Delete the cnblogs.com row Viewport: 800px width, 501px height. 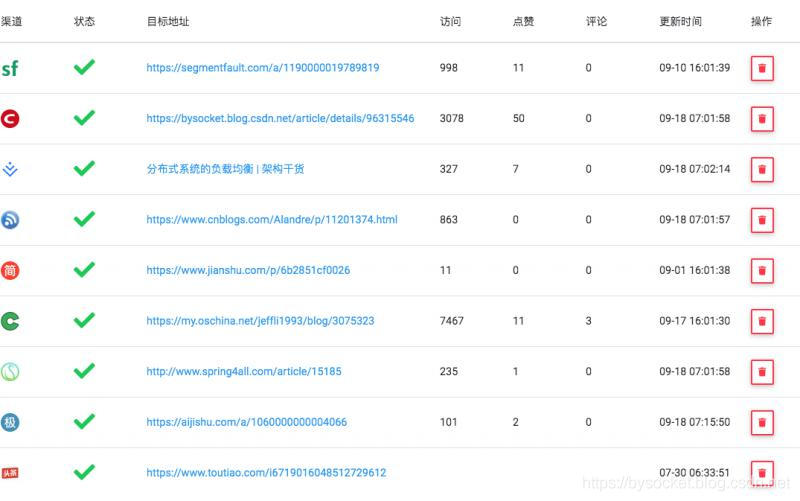[762, 220]
